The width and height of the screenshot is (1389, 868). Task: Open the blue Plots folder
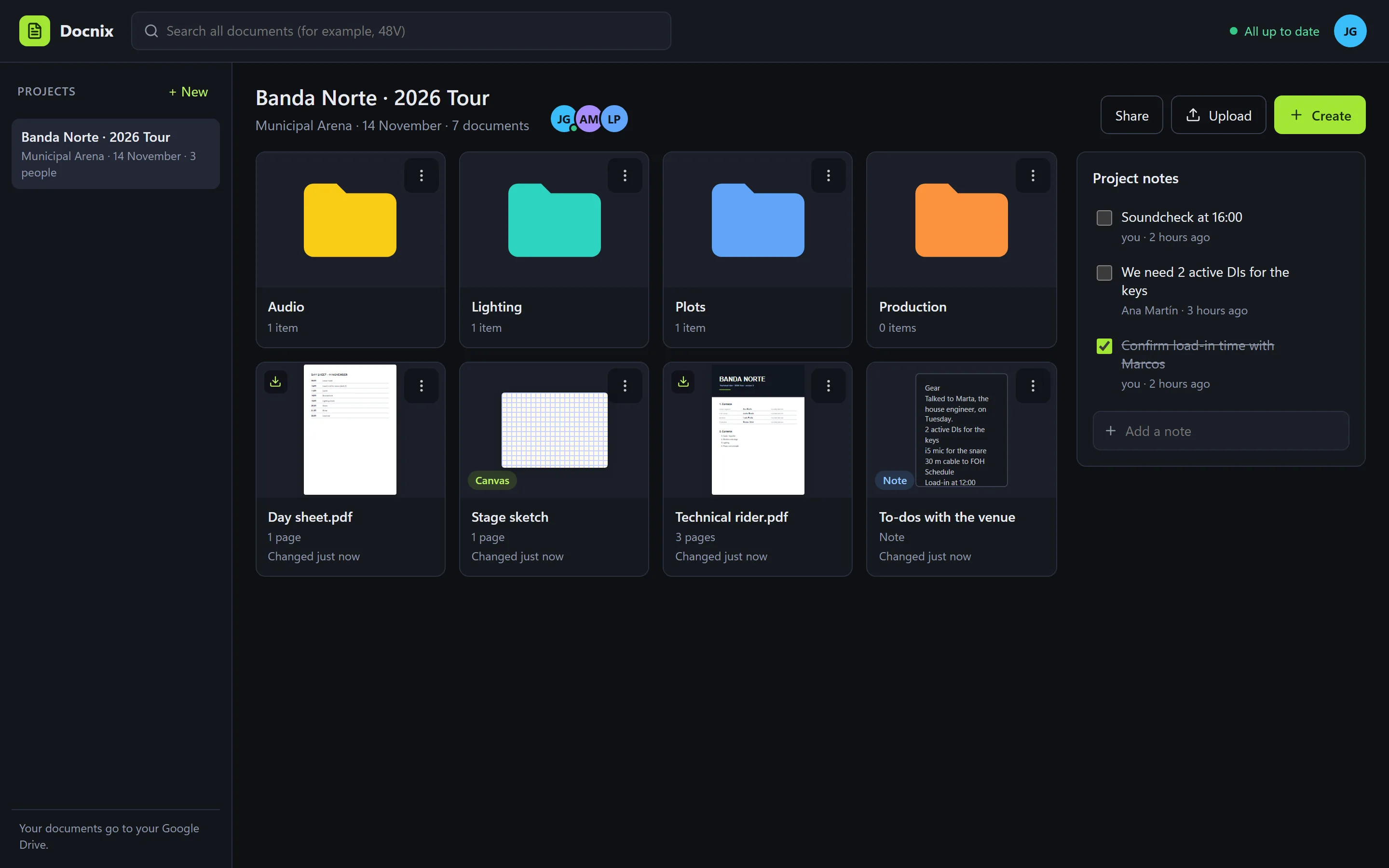[x=758, y=220]
